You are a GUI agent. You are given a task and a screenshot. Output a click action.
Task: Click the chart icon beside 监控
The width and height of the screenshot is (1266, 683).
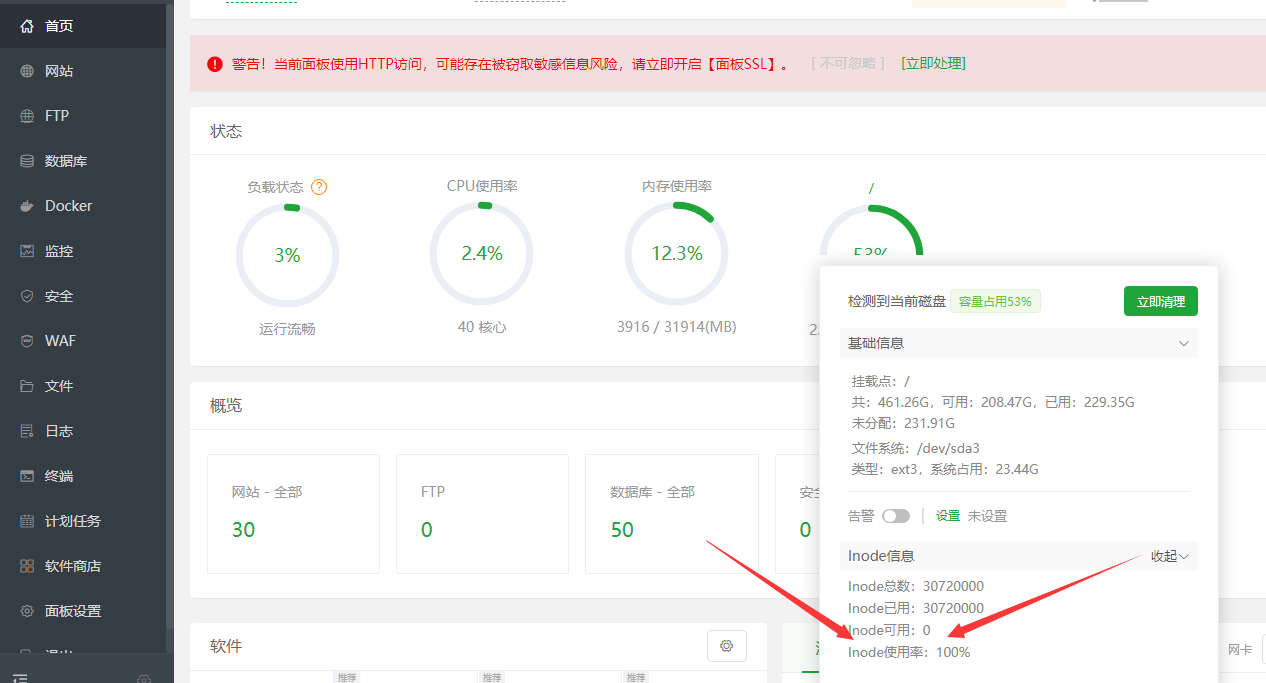coord(27,251)
